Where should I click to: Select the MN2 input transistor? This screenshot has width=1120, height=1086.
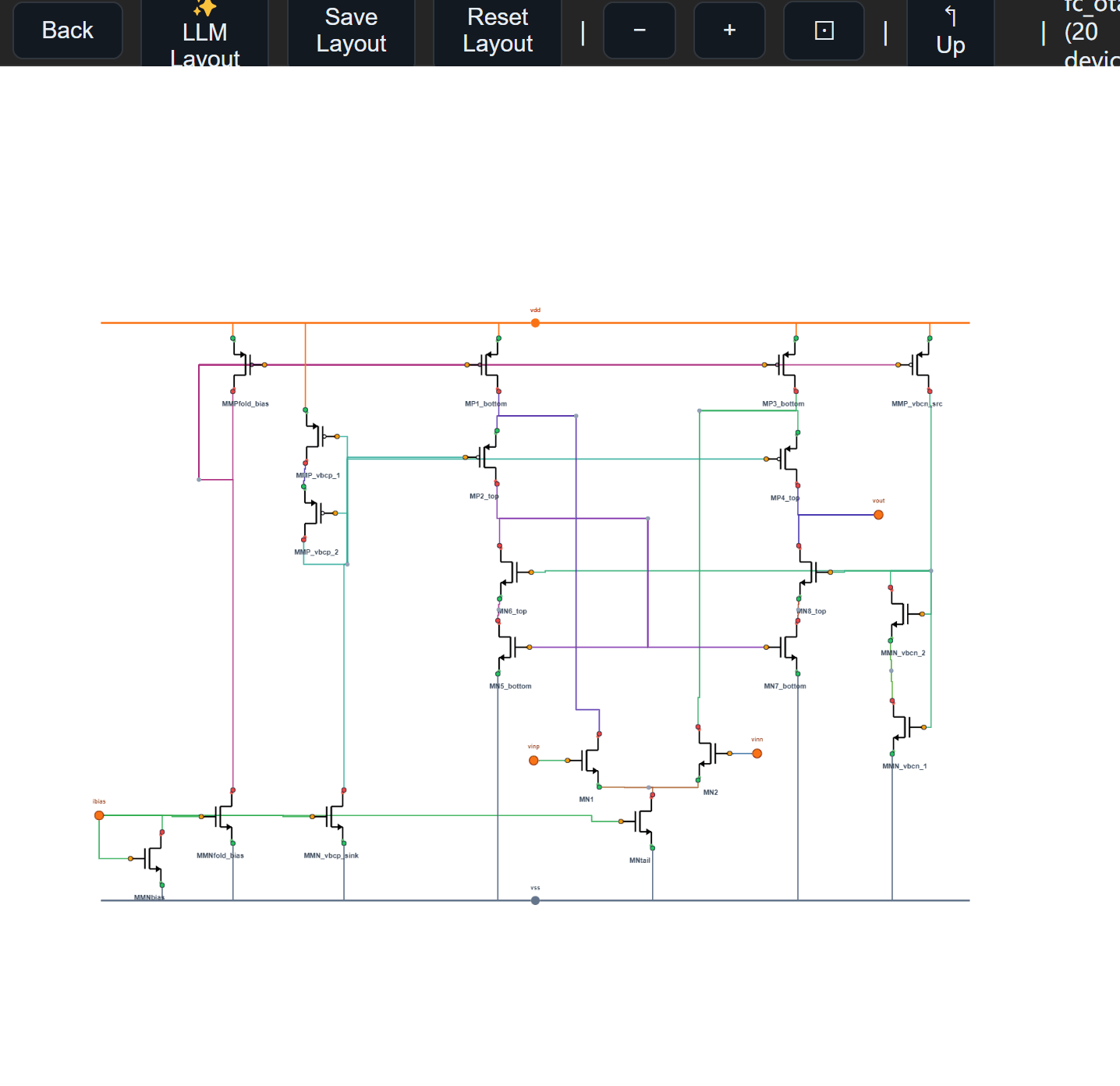click(x=711, y=754)
